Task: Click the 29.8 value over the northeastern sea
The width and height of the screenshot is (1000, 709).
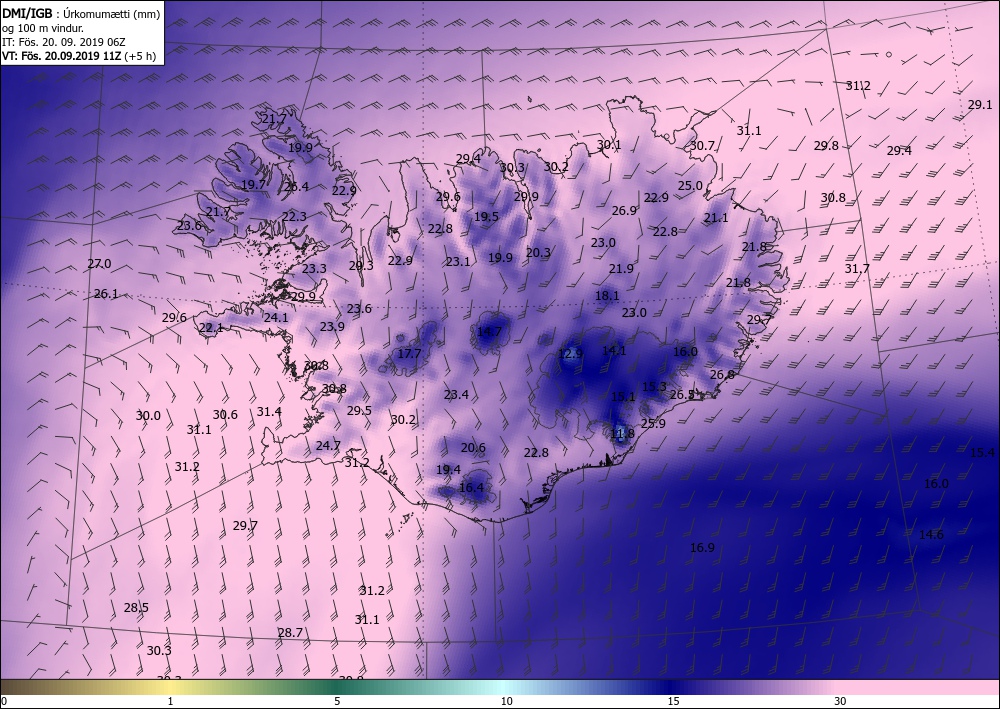Action: pos(826,146)
